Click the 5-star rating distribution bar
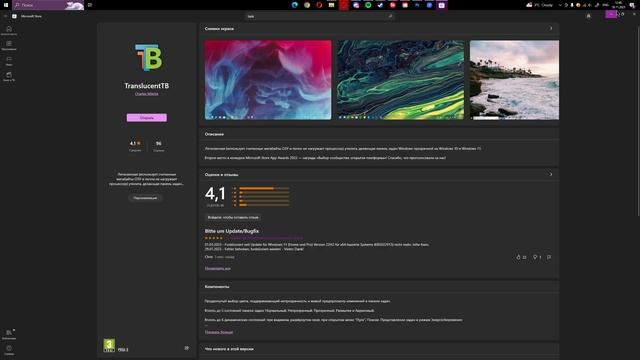This screenshot has width=640, height=360. pos(264,188)
